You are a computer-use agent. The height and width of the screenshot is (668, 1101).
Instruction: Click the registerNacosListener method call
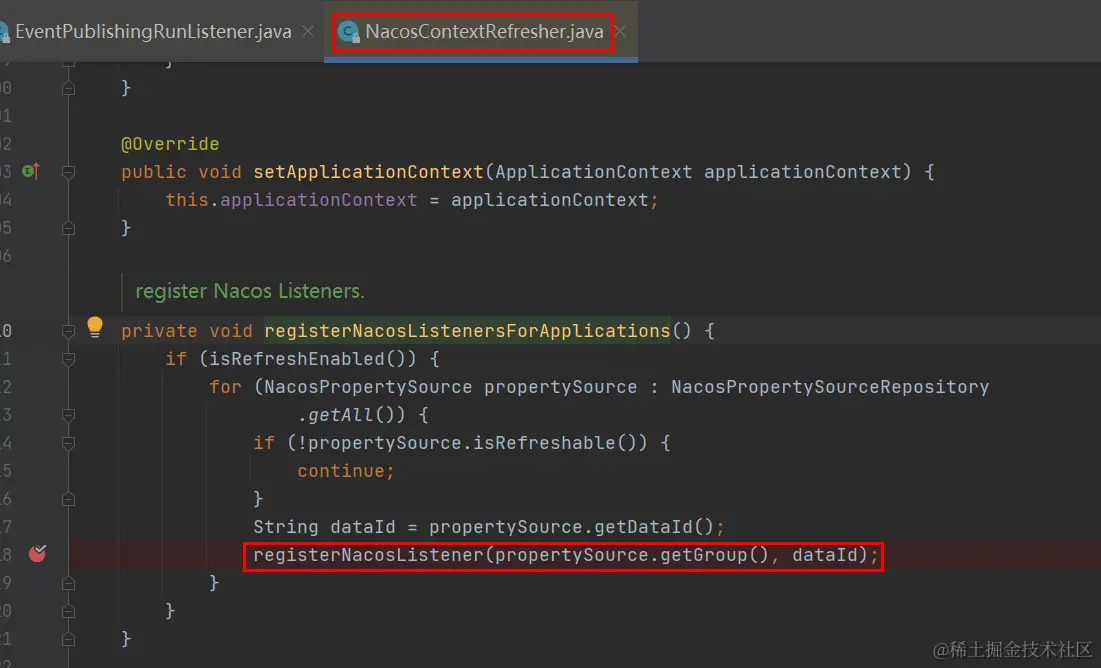point(369,555)
